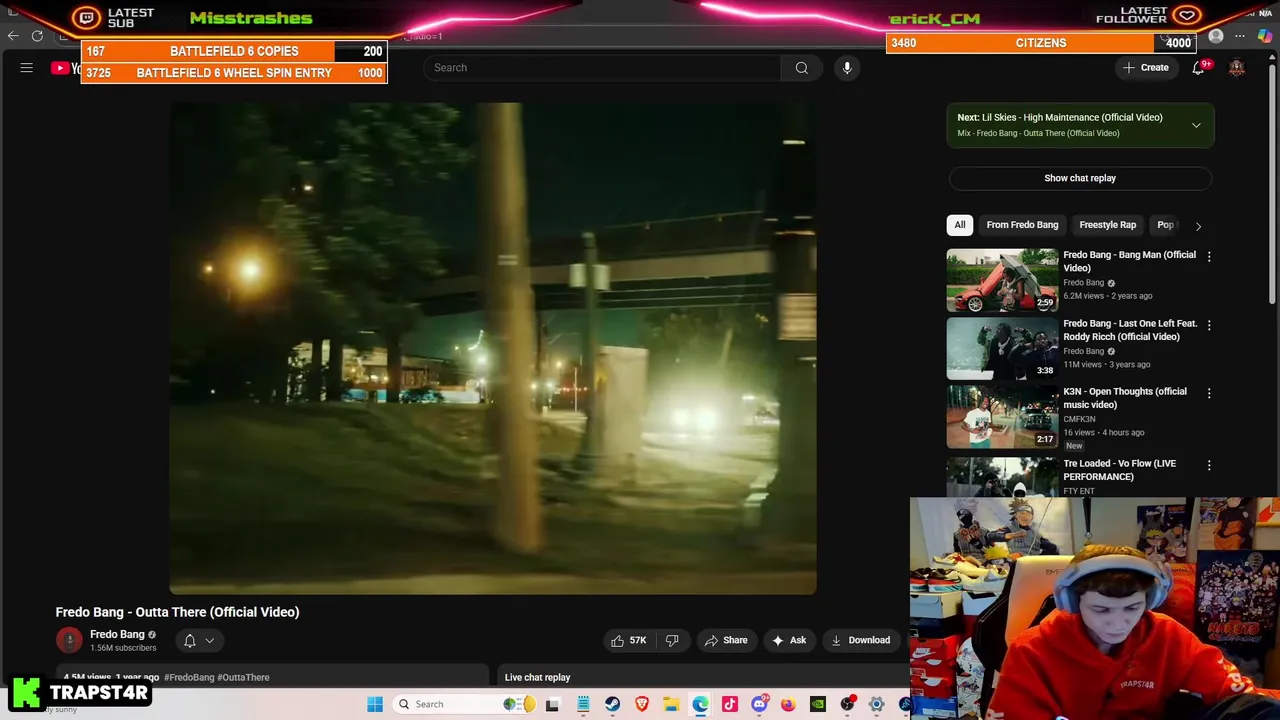The height and width of the screenshot is (720, 1280).
Task: Open options for Last One Left video
Action: 1209,326
